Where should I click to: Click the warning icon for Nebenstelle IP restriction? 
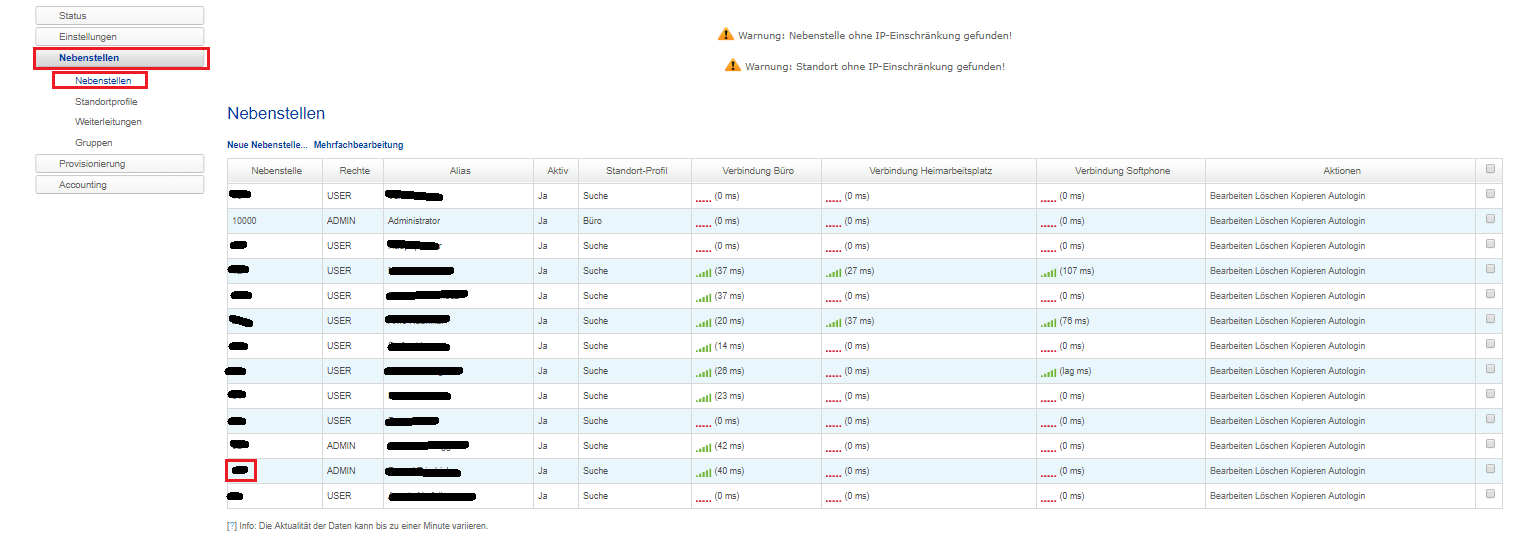point(726,35)
